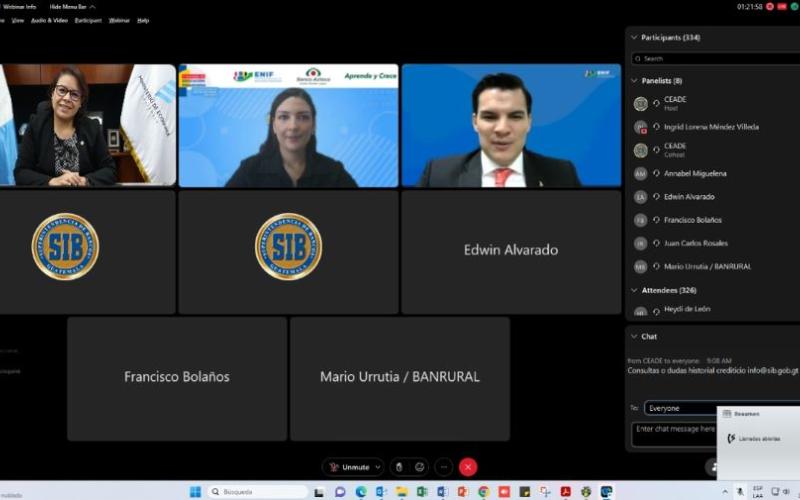
Task: Click the participants Search field
Action: [715, 58]
